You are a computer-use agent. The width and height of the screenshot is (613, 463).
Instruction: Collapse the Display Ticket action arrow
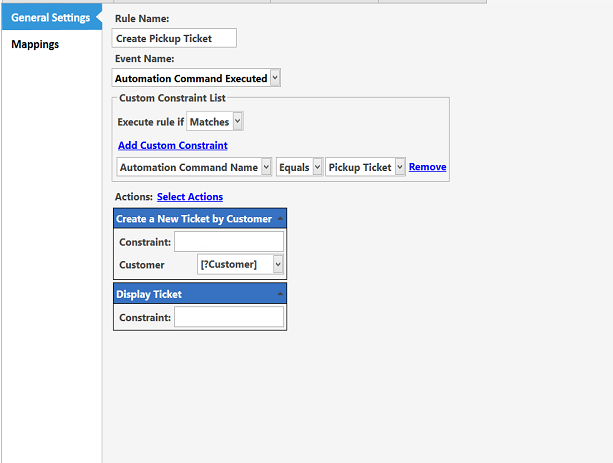280,295
